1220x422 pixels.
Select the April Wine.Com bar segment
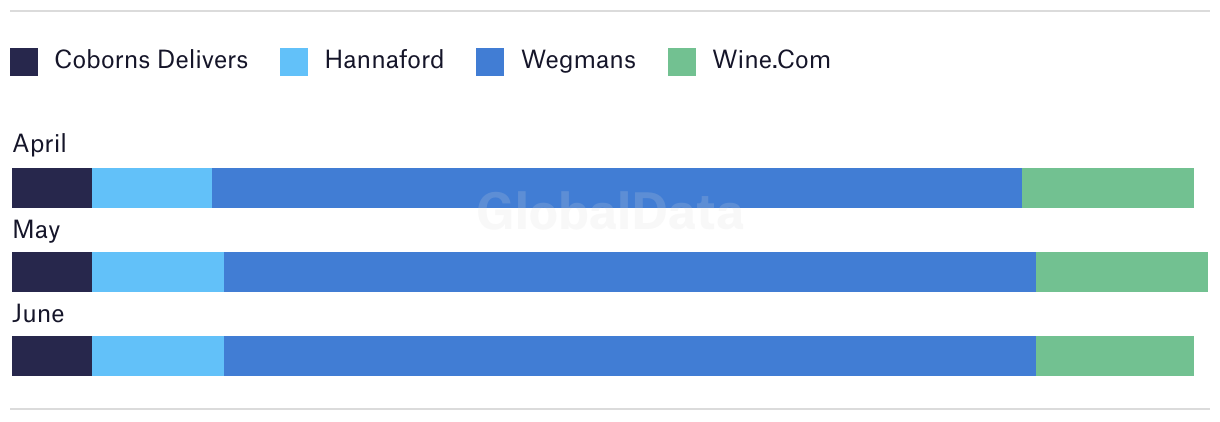coord(1108,188)
